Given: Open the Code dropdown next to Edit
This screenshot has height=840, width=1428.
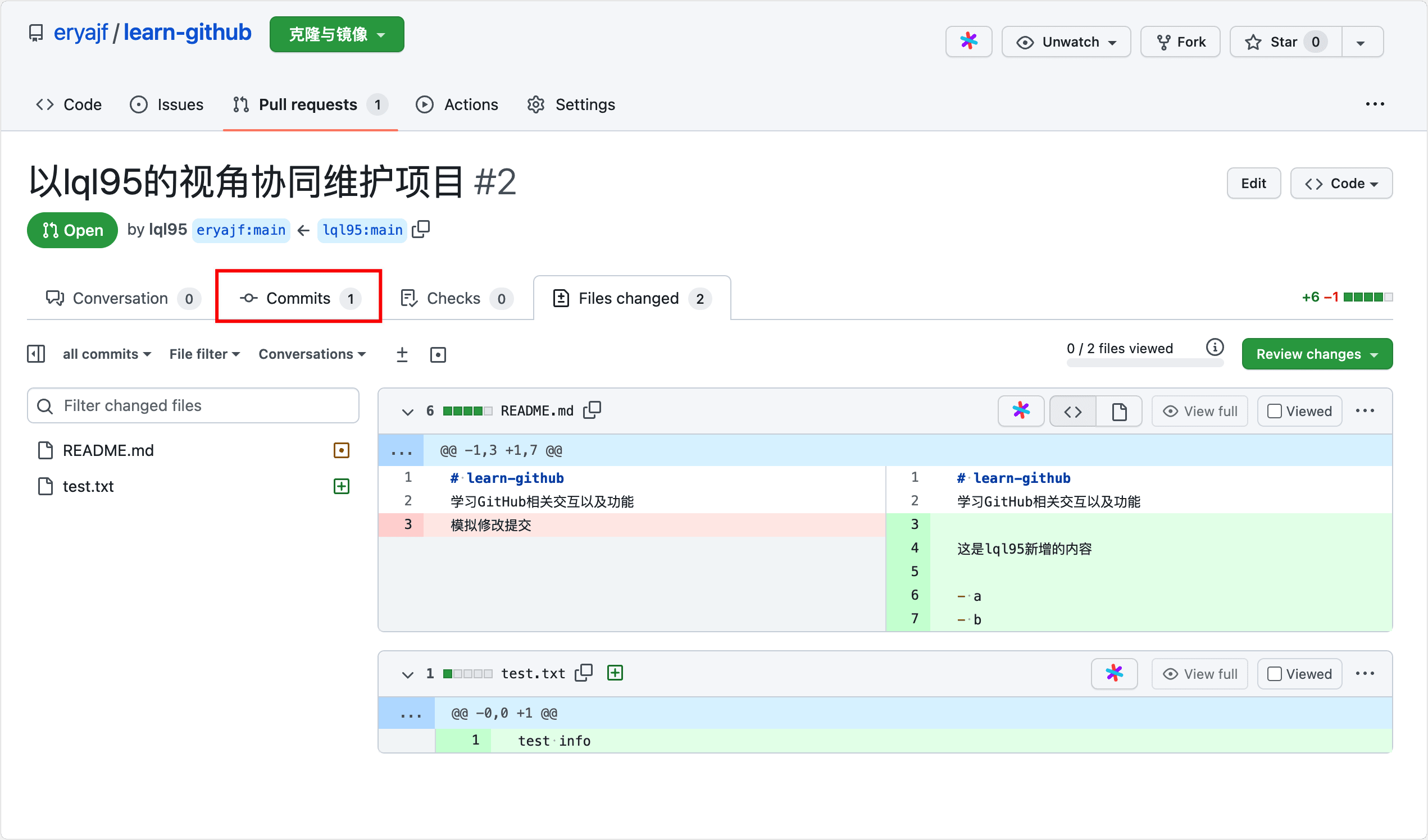Looking at the screenshot, I should (1341, 183).
